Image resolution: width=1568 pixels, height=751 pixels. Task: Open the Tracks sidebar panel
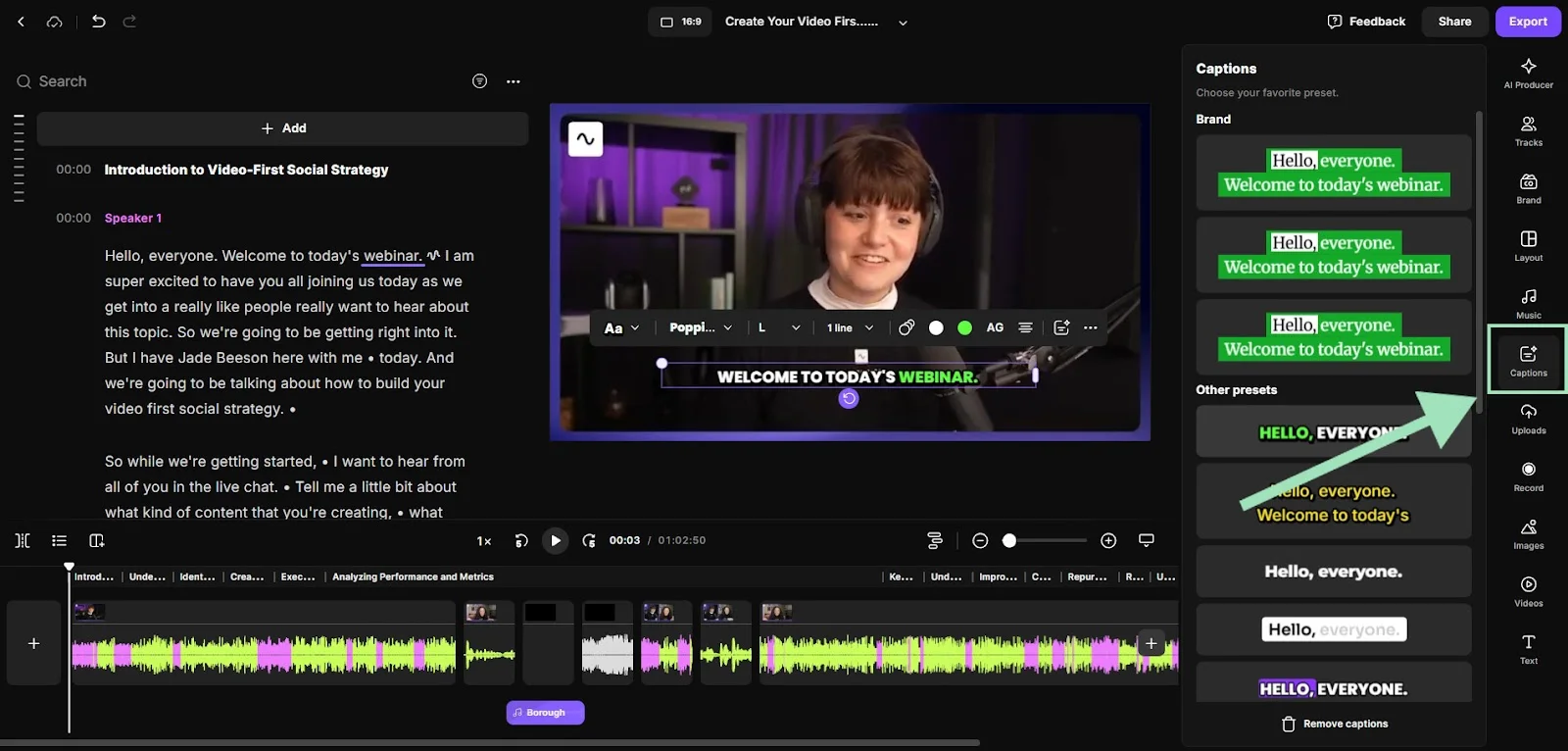1528,131
